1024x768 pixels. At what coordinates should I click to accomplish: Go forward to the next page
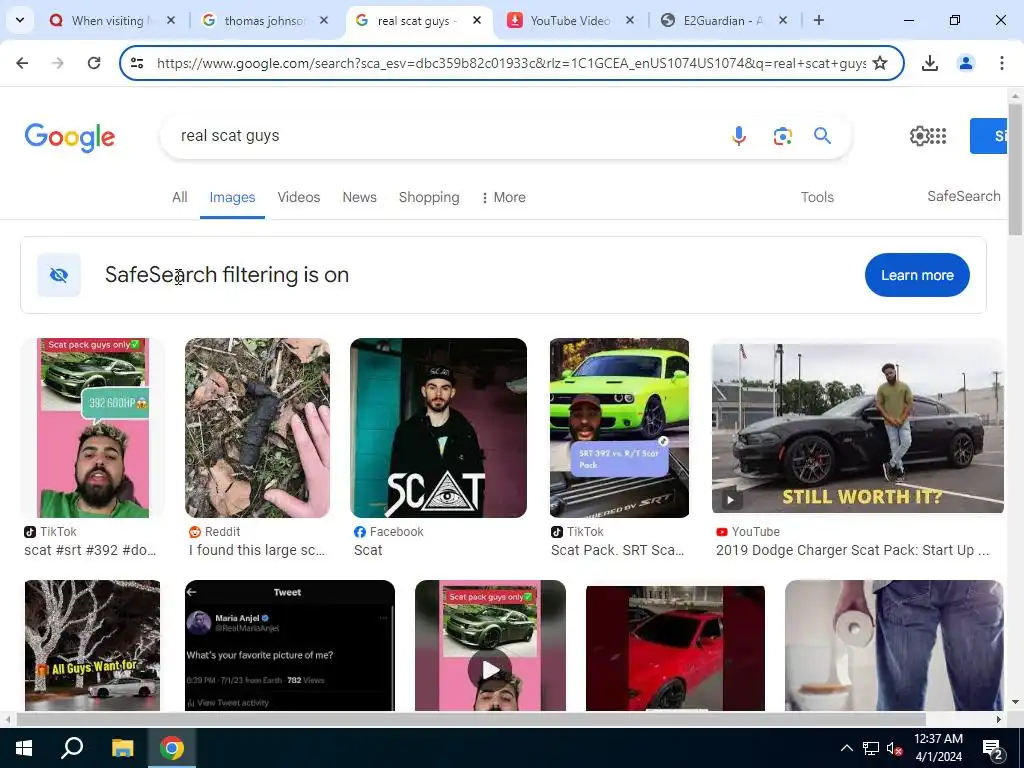point(58,63)
